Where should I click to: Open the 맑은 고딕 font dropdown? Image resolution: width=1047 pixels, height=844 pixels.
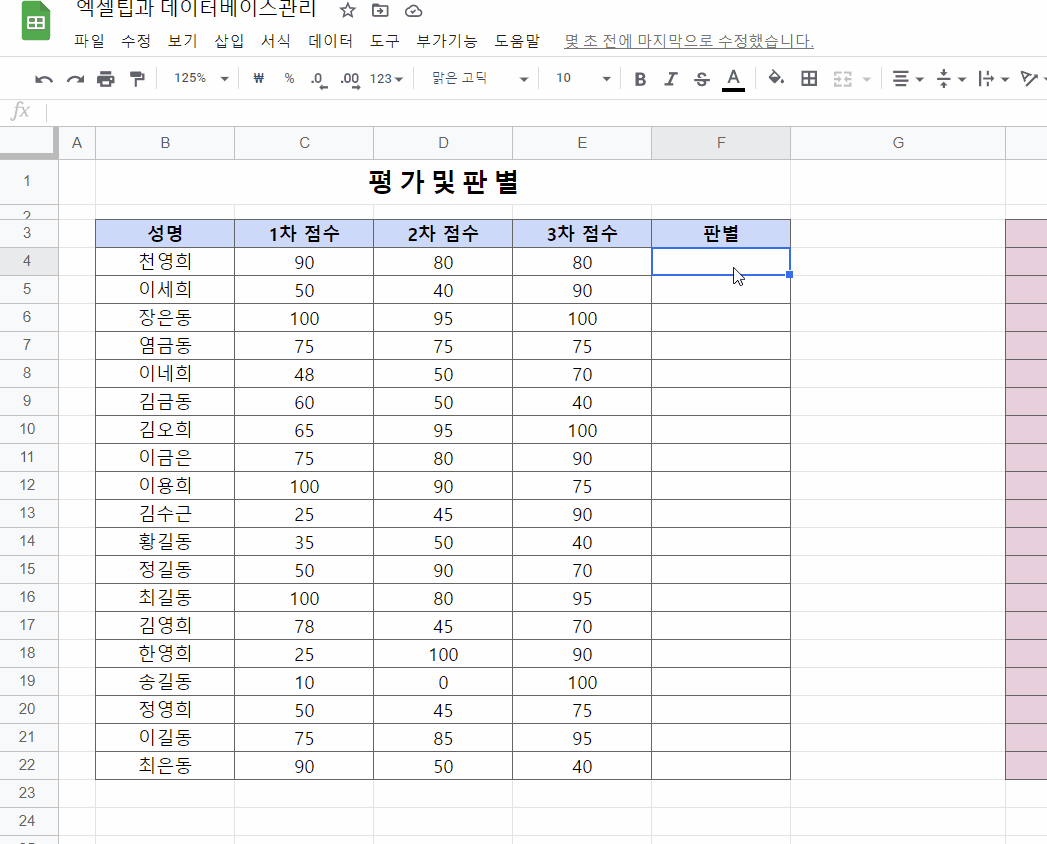coord(479,79)
